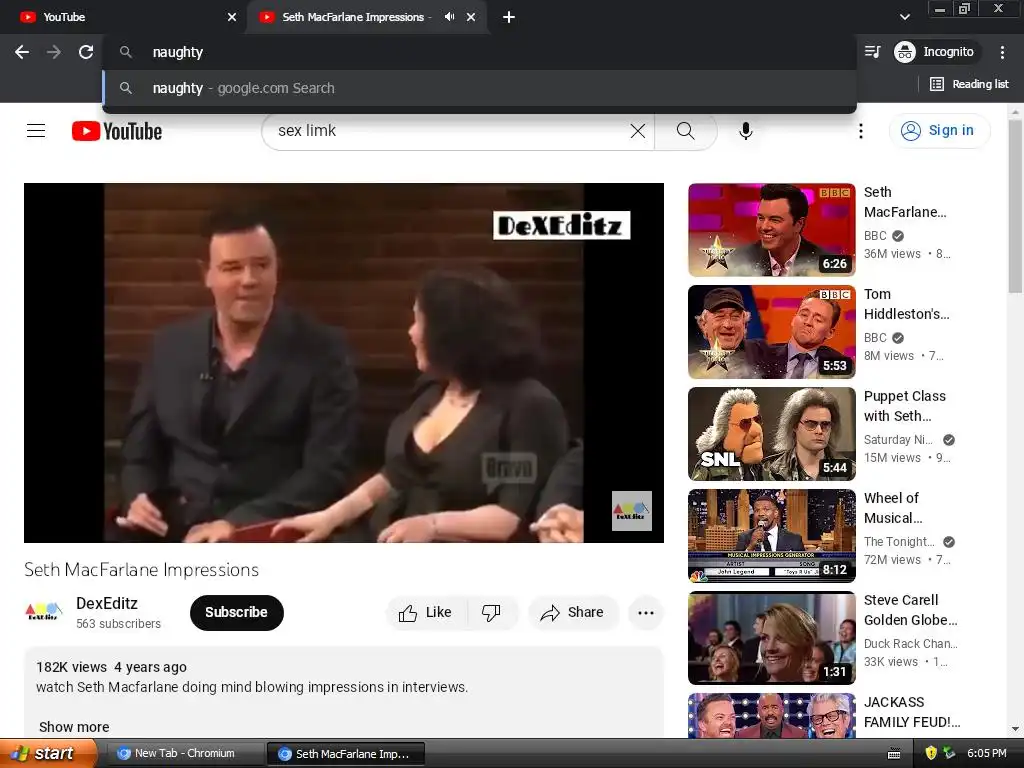Open Steve Carell Golden Globe thumbnail
The width and height of the screenshot is (1024, 768).
pyautogui.click(x=771, y=637)
